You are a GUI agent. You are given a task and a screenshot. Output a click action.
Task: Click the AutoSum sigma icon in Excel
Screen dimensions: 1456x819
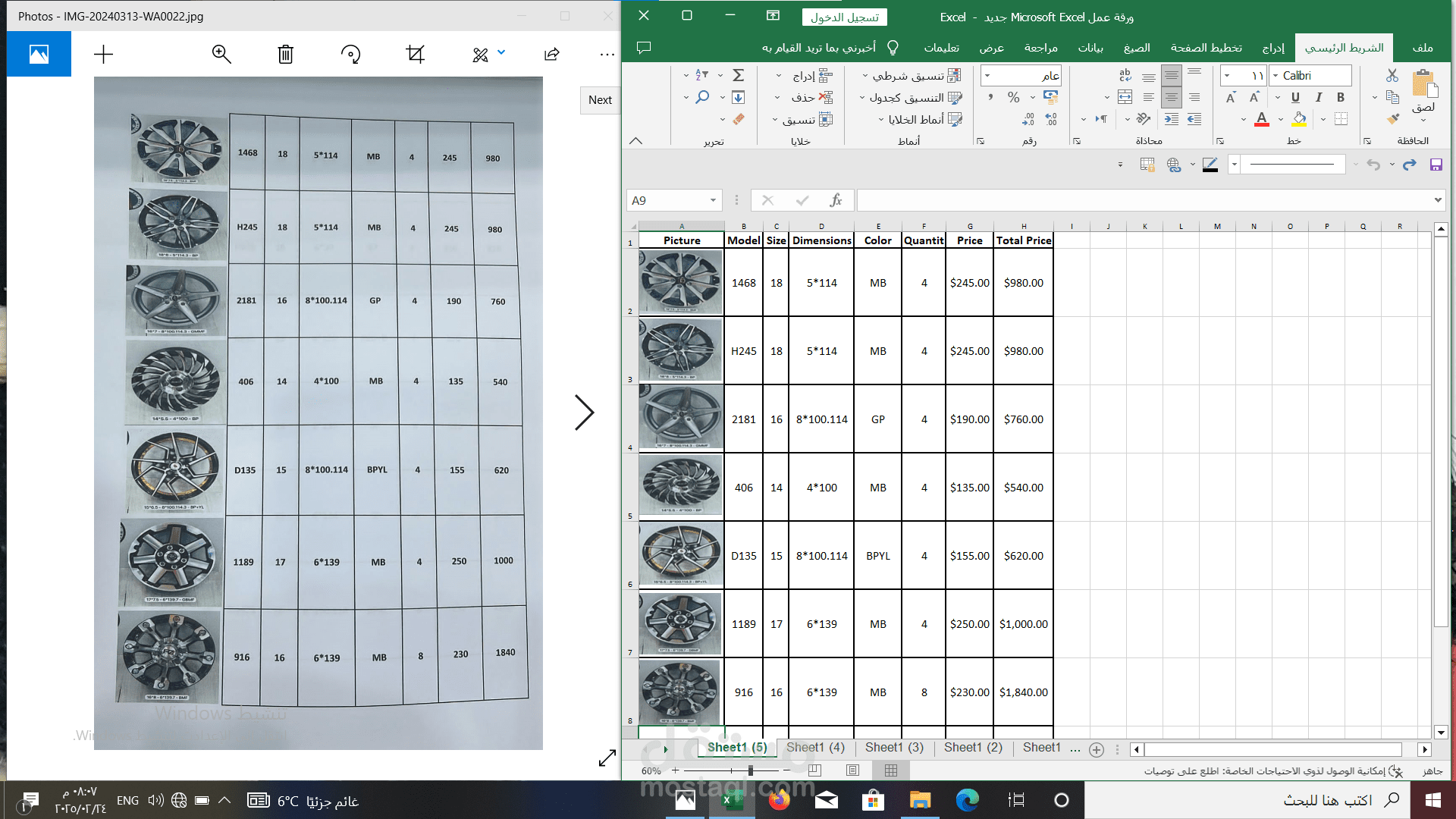pos(738,75)
